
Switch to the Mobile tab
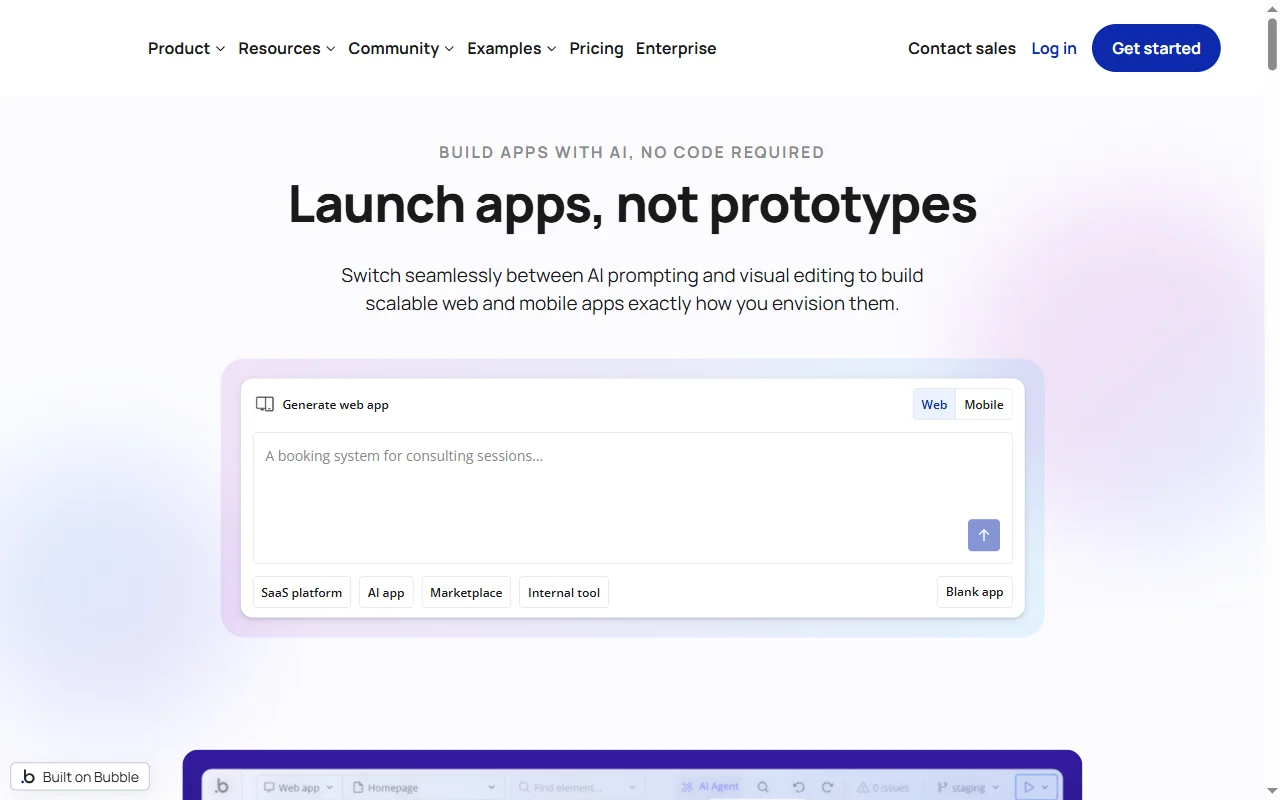point(984,404)
